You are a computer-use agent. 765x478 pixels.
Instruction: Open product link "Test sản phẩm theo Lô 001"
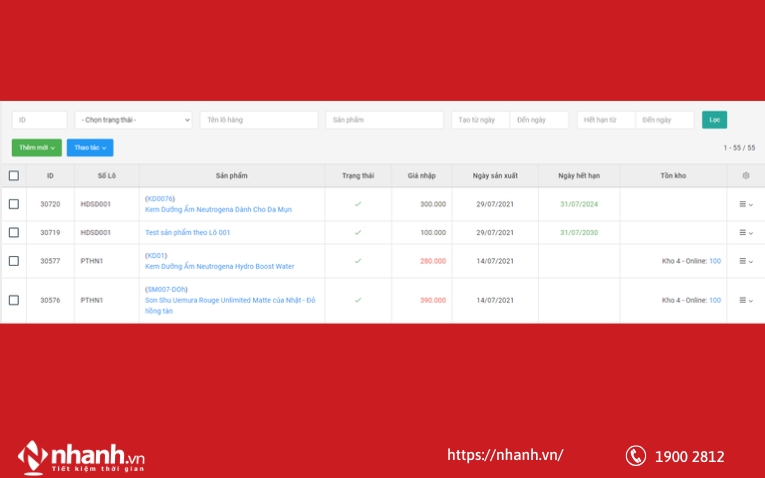coord(188,232)
